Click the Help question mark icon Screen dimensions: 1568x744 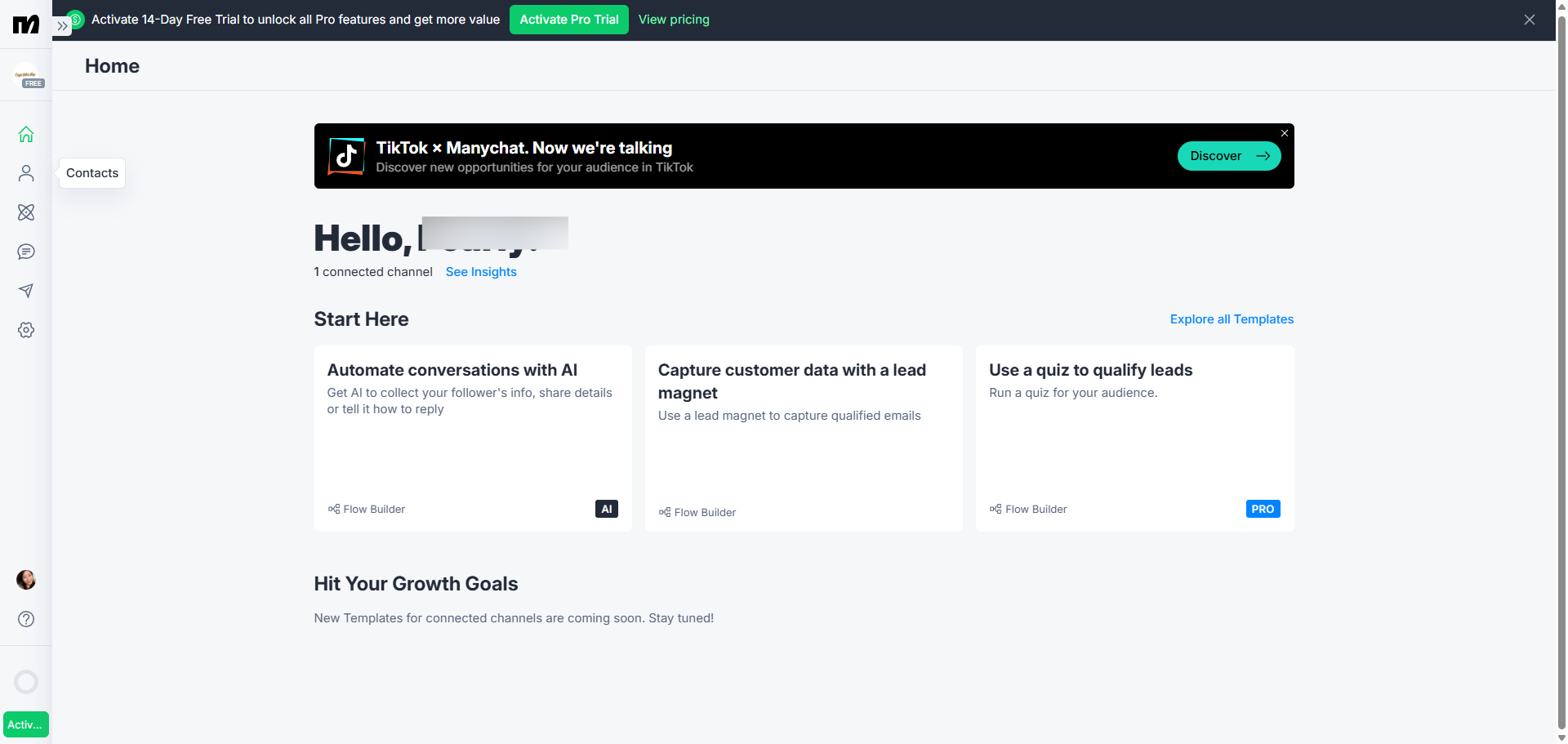(26, 619)
